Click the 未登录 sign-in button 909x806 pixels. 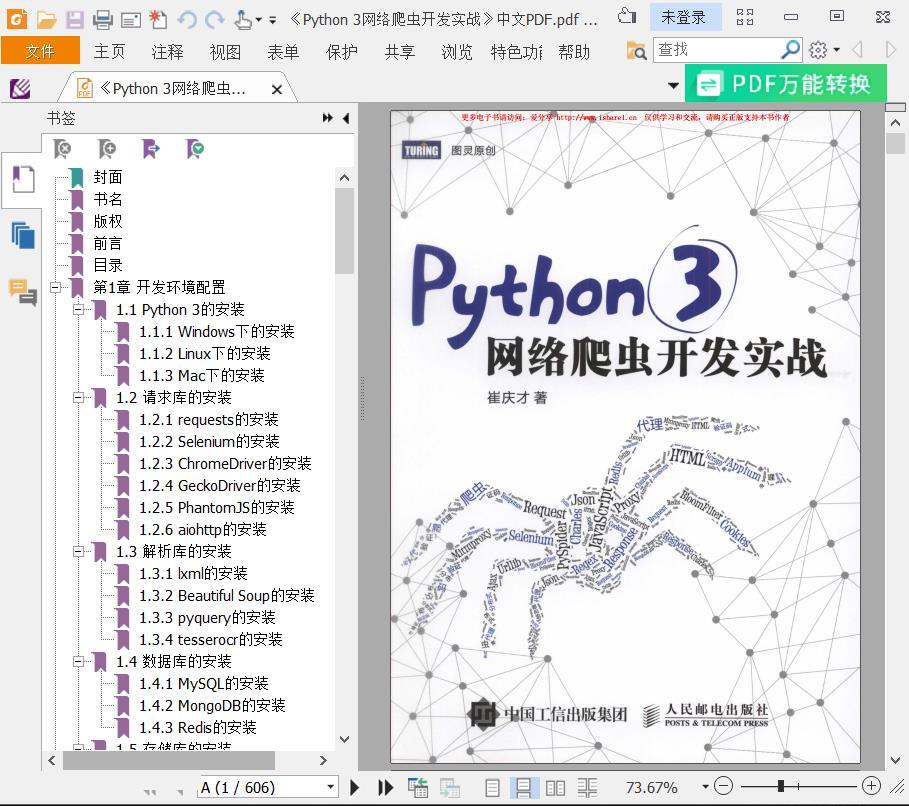point(685,17)
